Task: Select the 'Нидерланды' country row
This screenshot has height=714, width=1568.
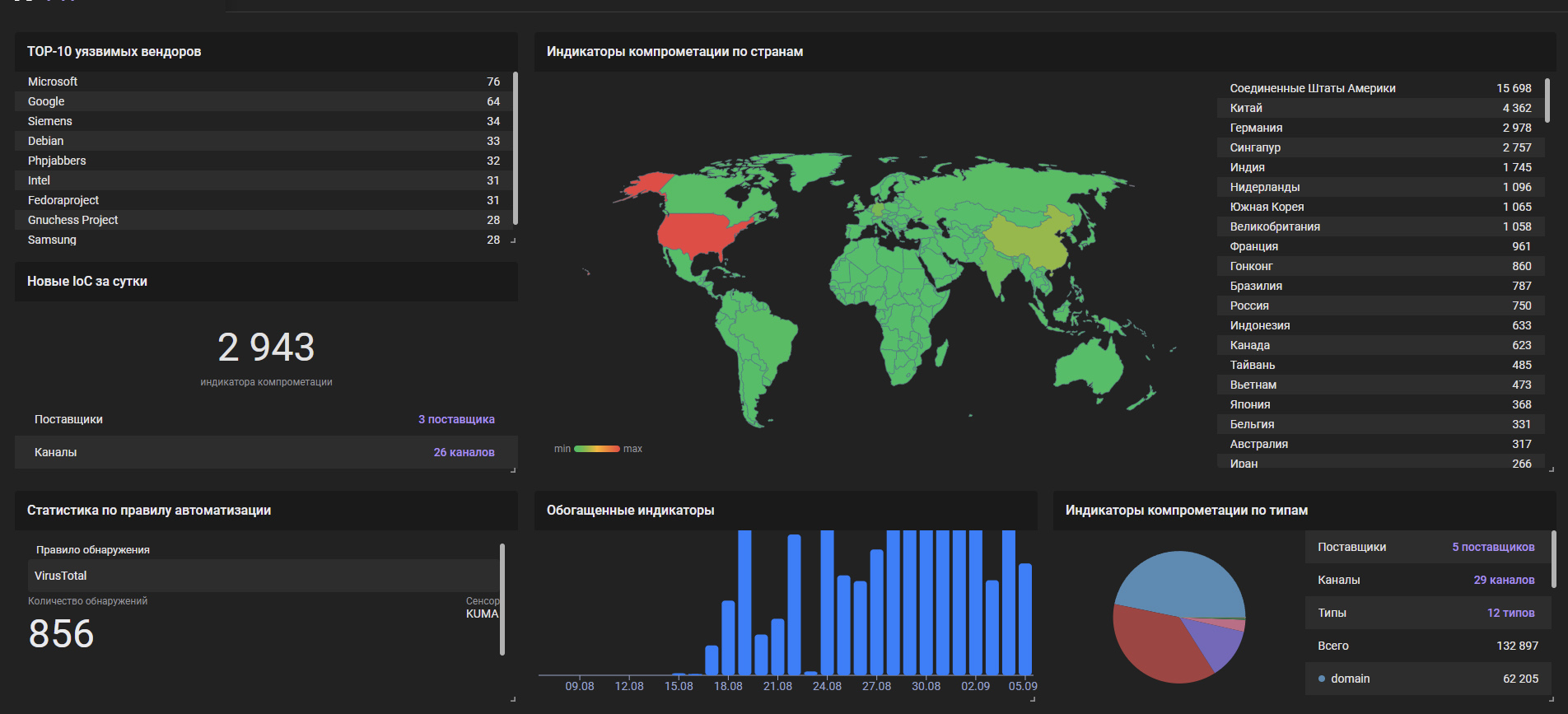Action: (1381, 187)
